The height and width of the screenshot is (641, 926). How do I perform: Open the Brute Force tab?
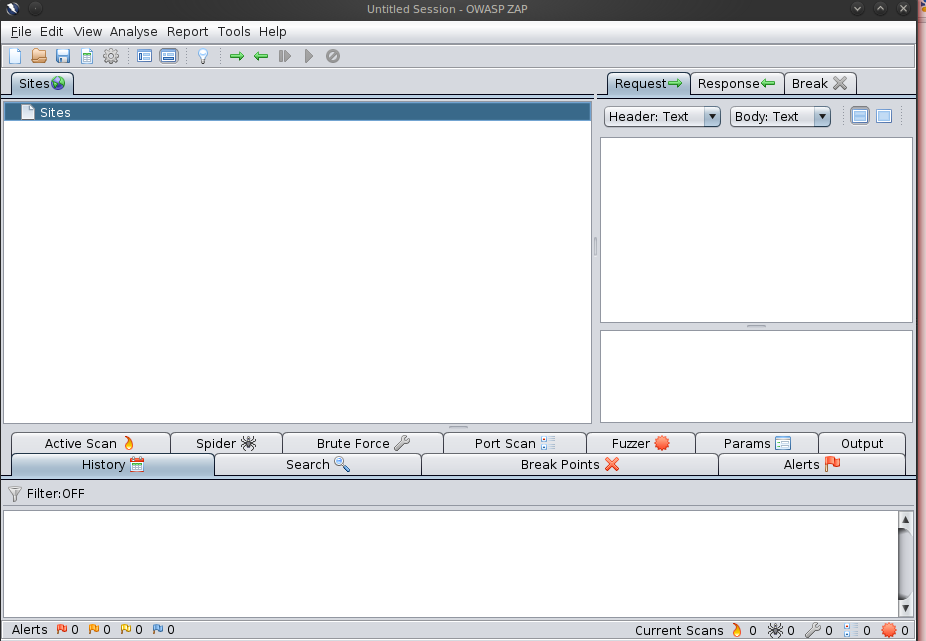coord(363,443)
